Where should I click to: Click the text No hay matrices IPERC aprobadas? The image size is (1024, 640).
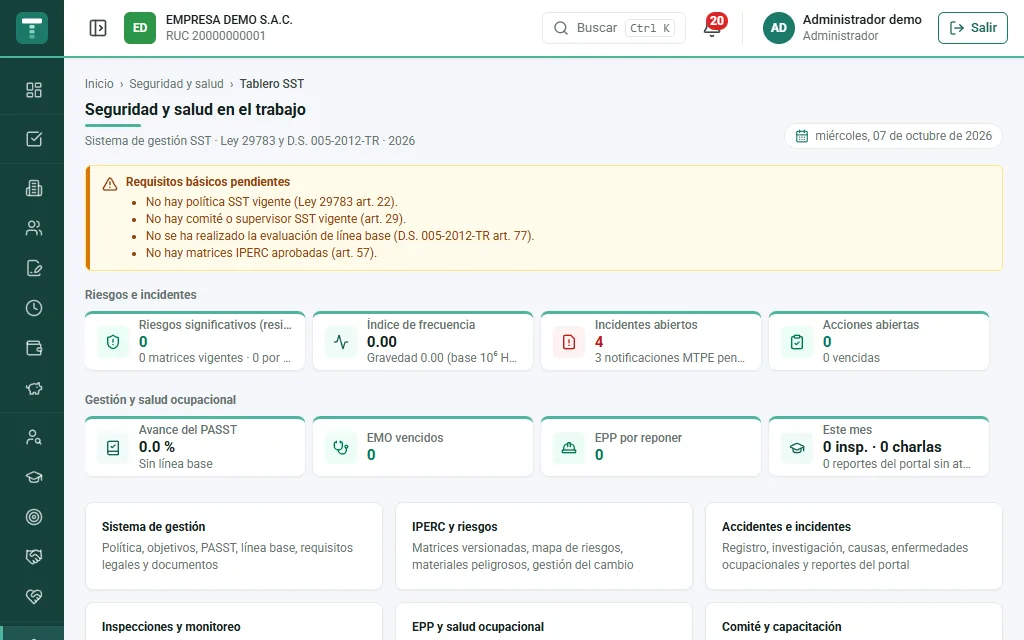click(x=261, y=253)
